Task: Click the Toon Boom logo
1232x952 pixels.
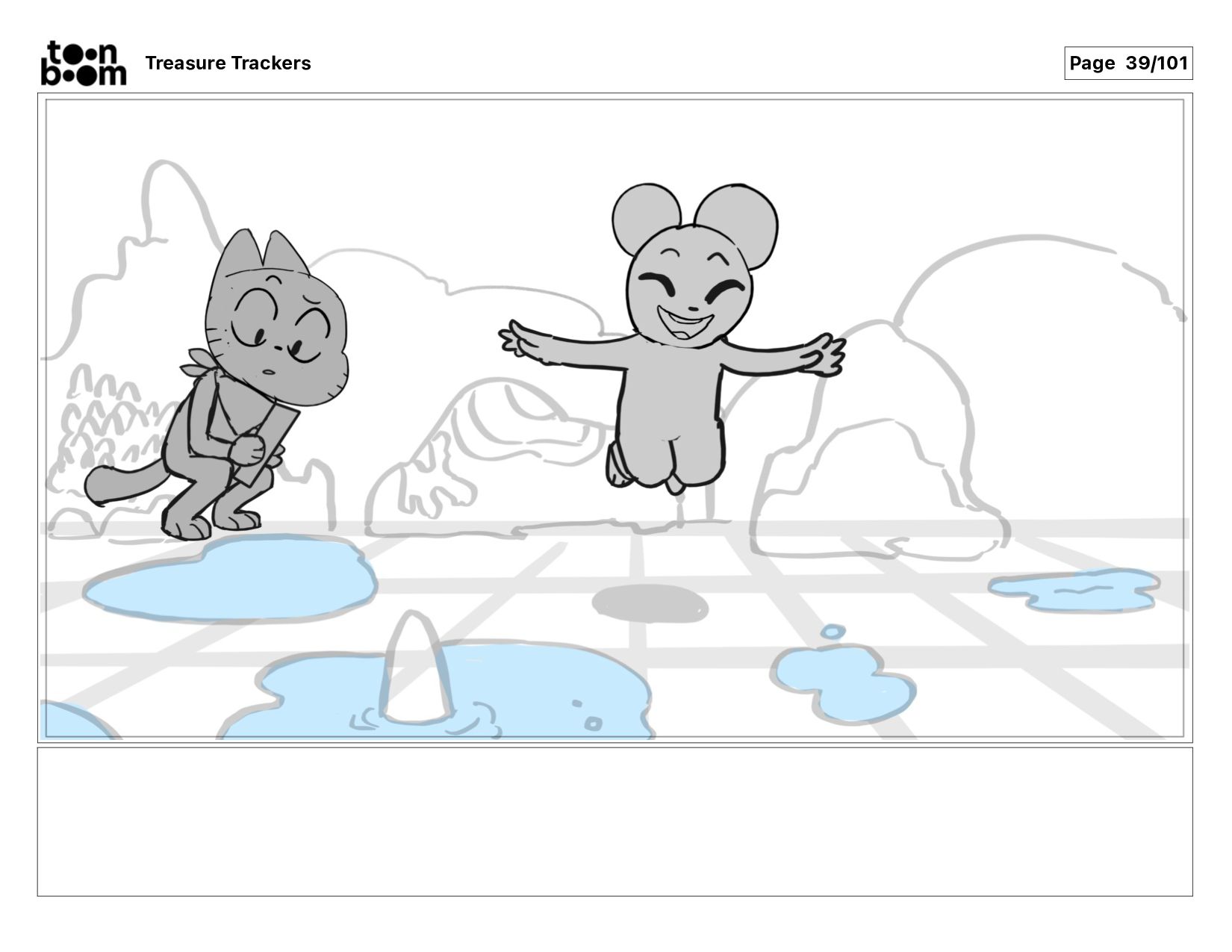Action: 84,63
